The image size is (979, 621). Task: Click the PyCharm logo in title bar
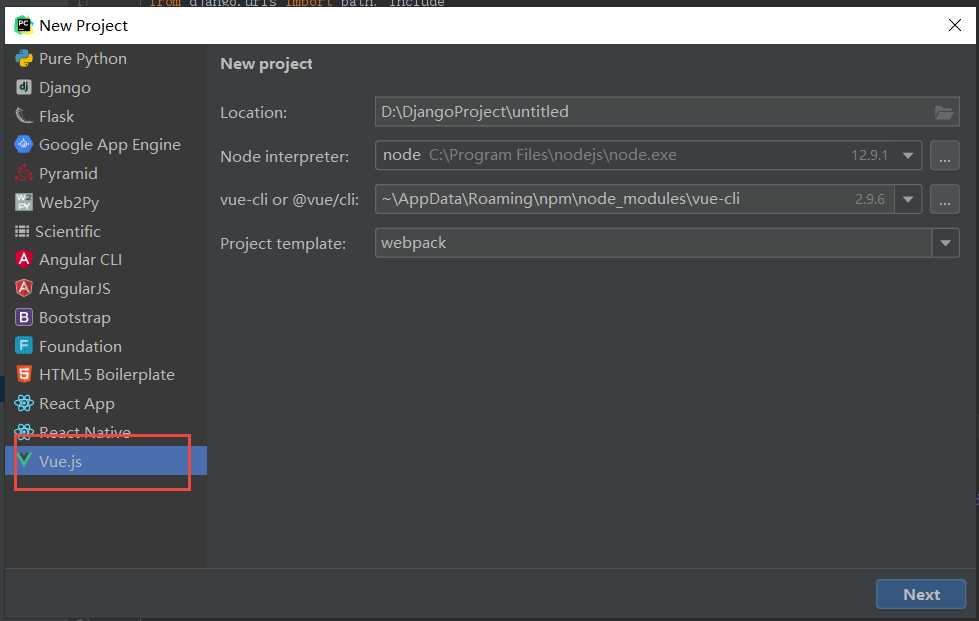24,25
